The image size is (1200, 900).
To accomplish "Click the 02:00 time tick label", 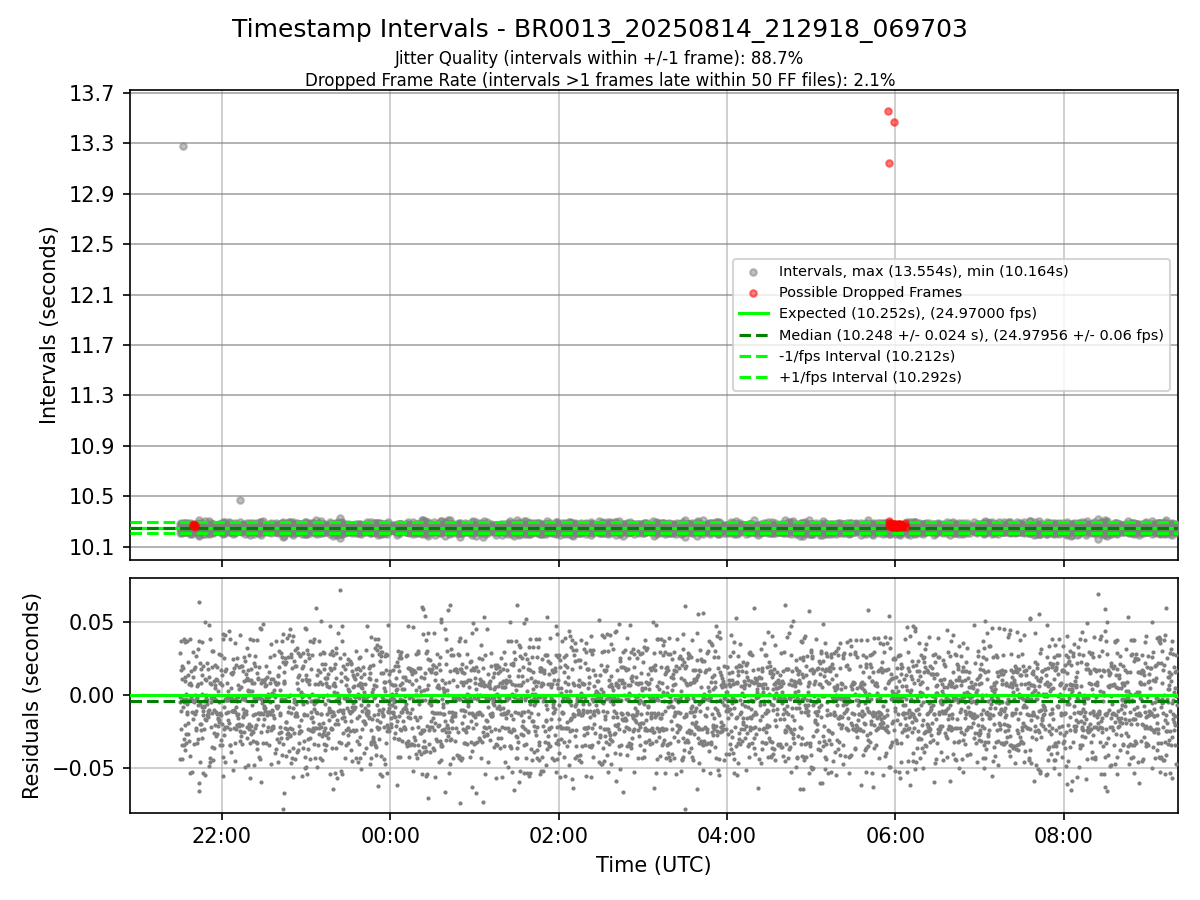I will click(x=558, y=834).
